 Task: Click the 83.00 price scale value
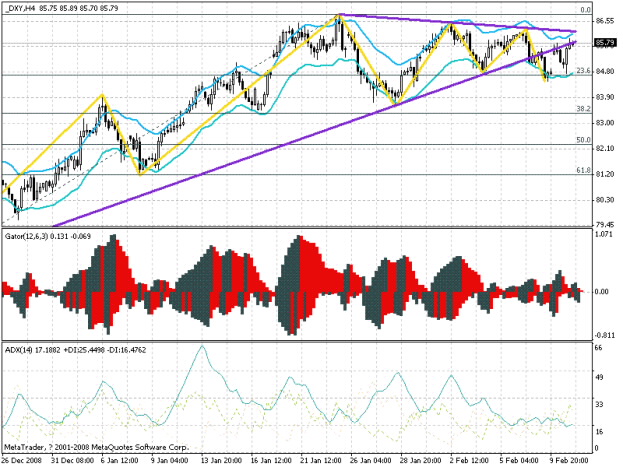pyautogui.click(x=605, y=123)
